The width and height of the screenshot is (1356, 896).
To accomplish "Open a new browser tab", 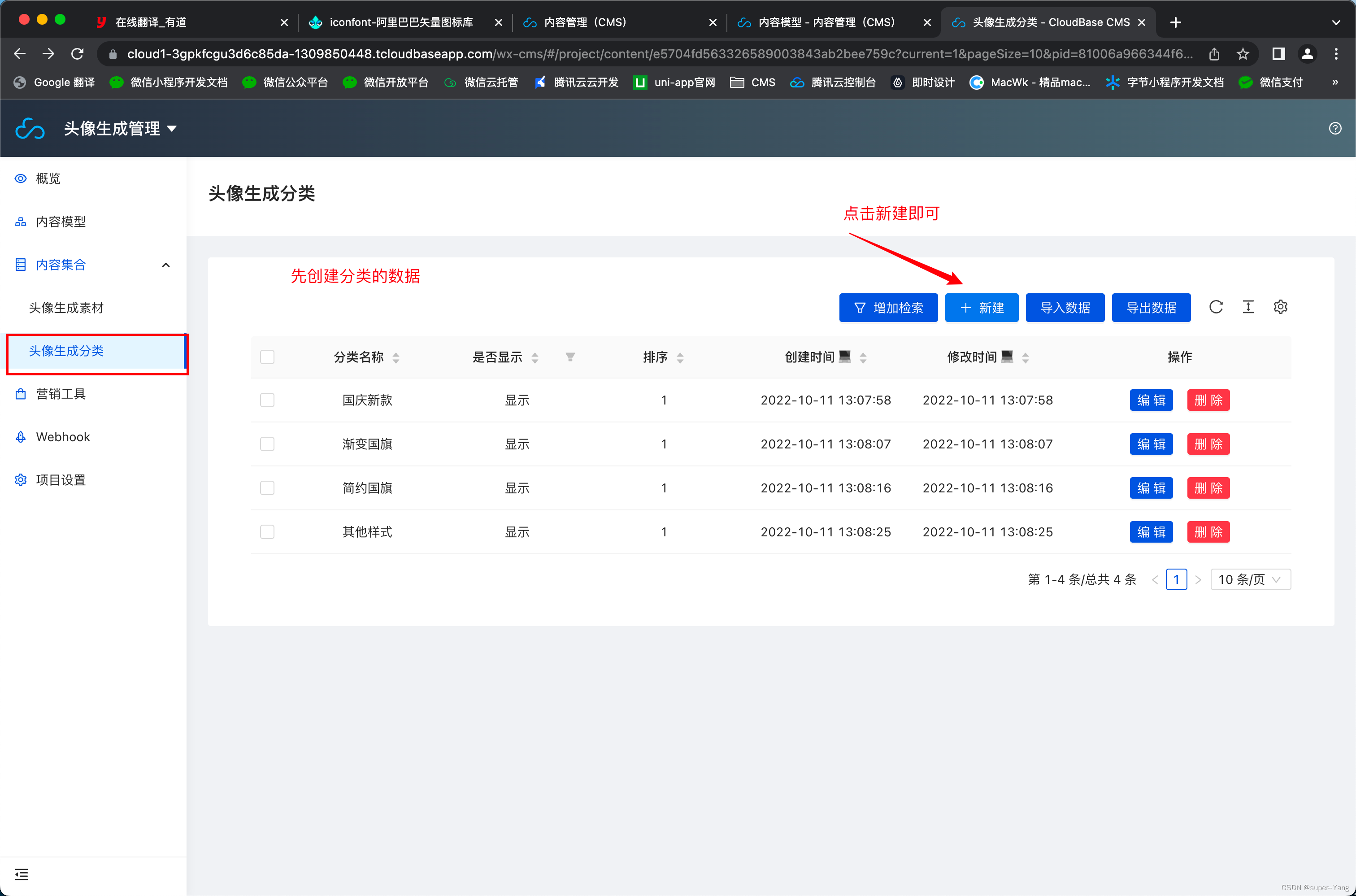I will [x=1175, y=22].
